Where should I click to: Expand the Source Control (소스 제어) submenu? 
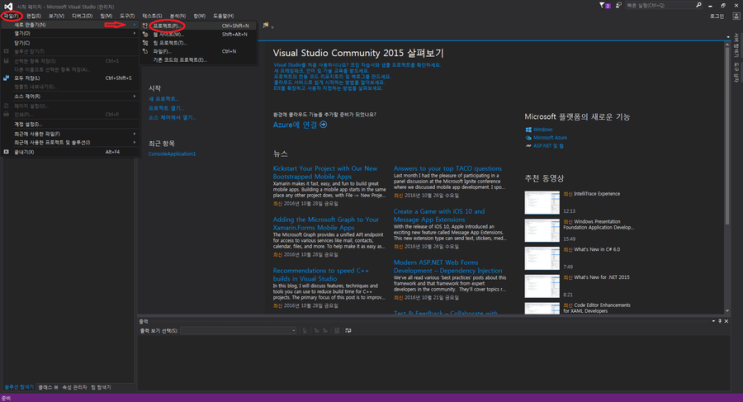tap(70, 97)
